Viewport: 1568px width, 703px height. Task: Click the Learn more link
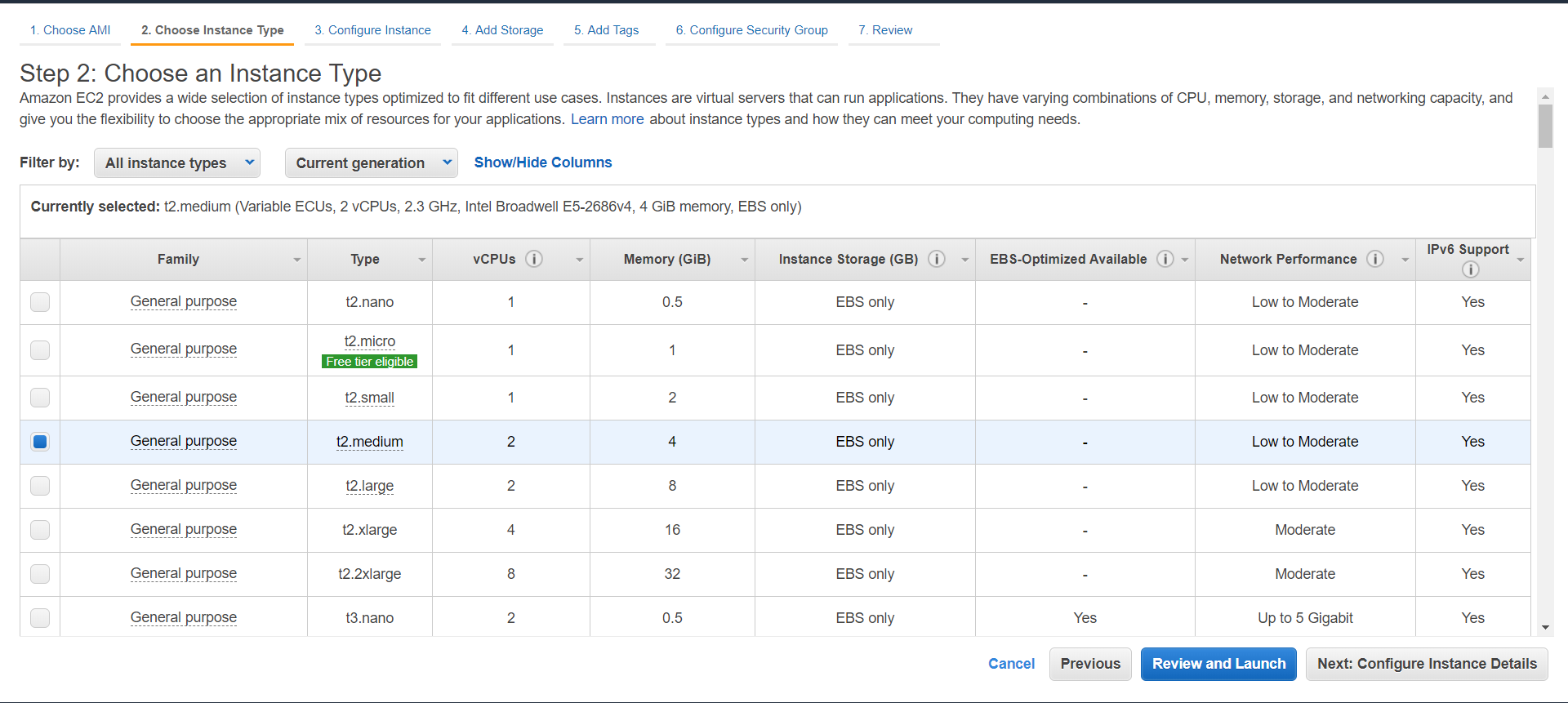click(607, 119)
